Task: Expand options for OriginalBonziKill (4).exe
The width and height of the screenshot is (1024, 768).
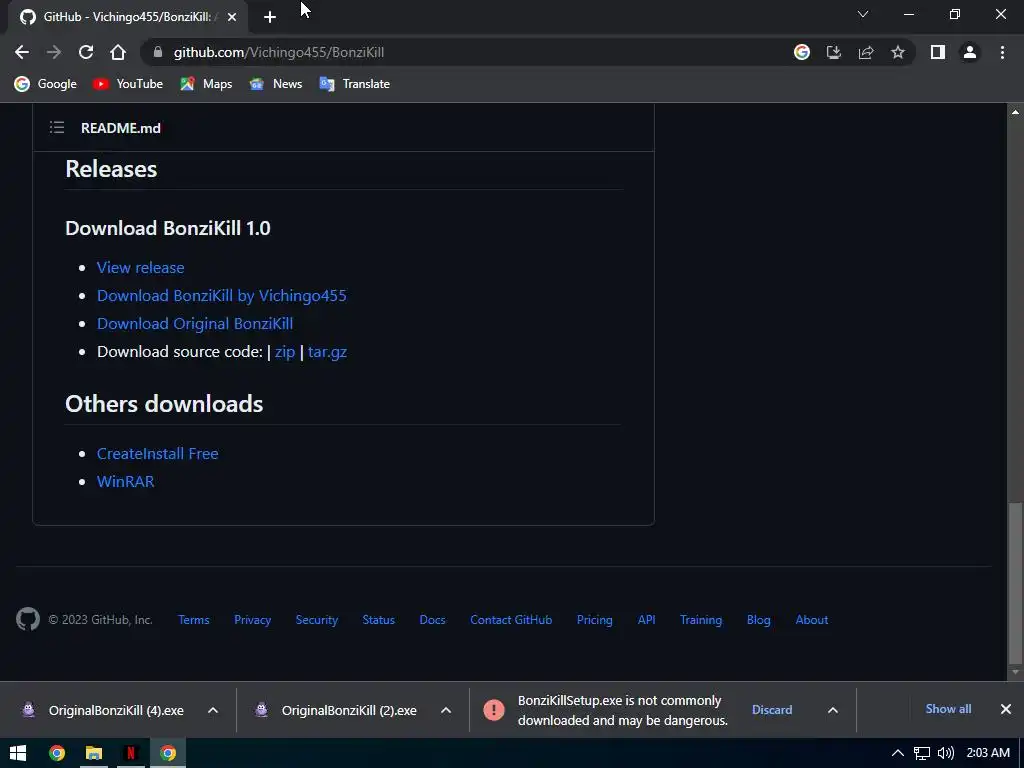Action: (x=213, y=710)
